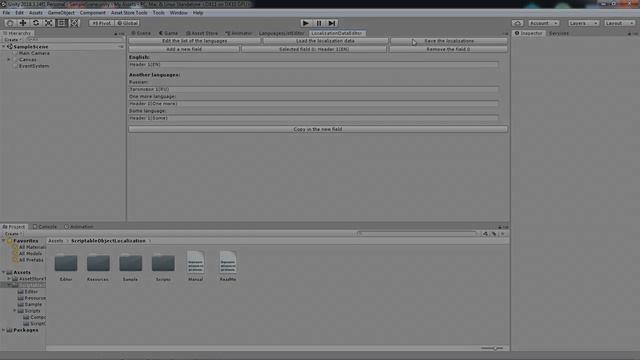
Task: Open the Asset Store Tools menu
Action: [x=129, y=13]
